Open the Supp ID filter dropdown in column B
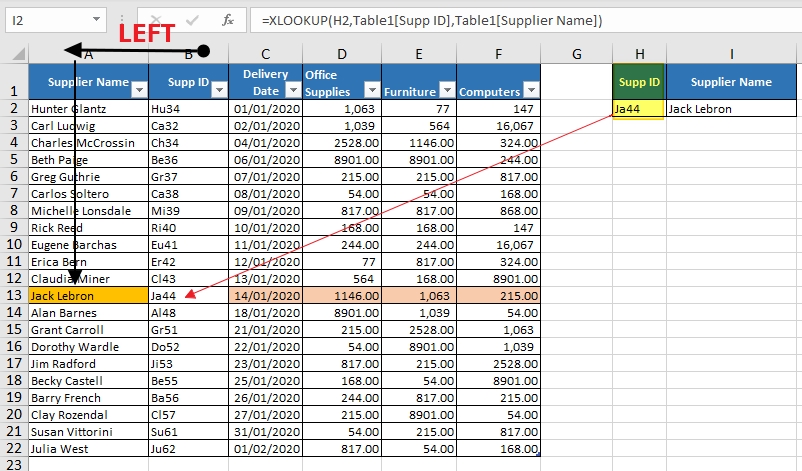802x471 pixels. pyautogui.click(x=219, y=90)
